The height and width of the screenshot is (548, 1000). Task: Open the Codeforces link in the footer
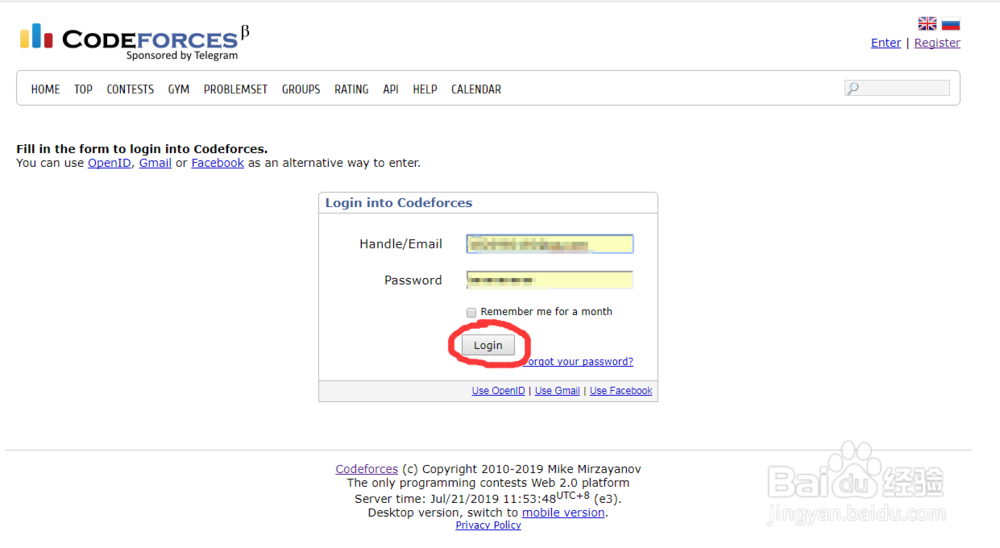click(x=367, y=469)
